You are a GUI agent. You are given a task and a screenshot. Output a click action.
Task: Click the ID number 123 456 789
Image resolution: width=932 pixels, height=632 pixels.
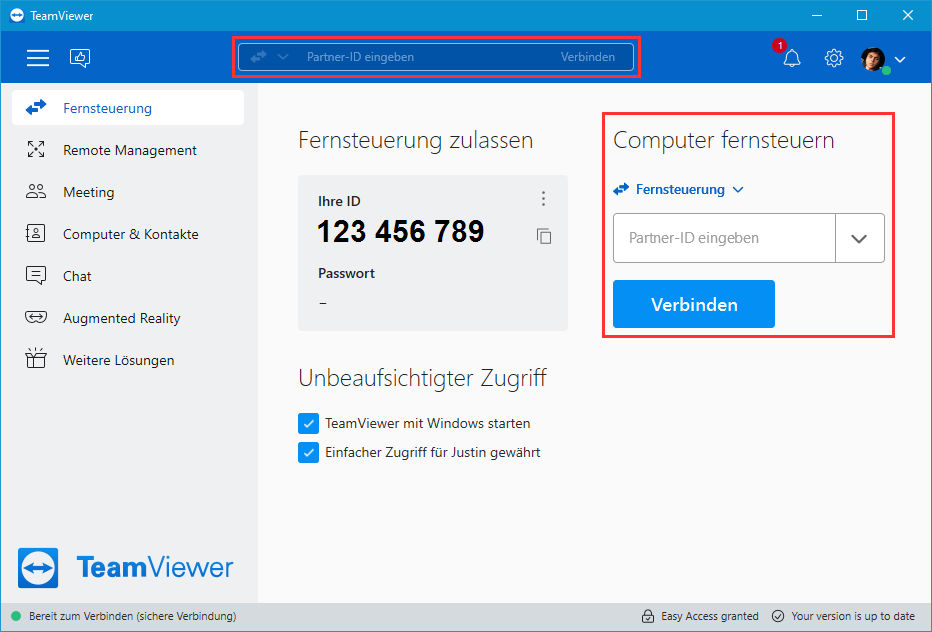point(401,231)
